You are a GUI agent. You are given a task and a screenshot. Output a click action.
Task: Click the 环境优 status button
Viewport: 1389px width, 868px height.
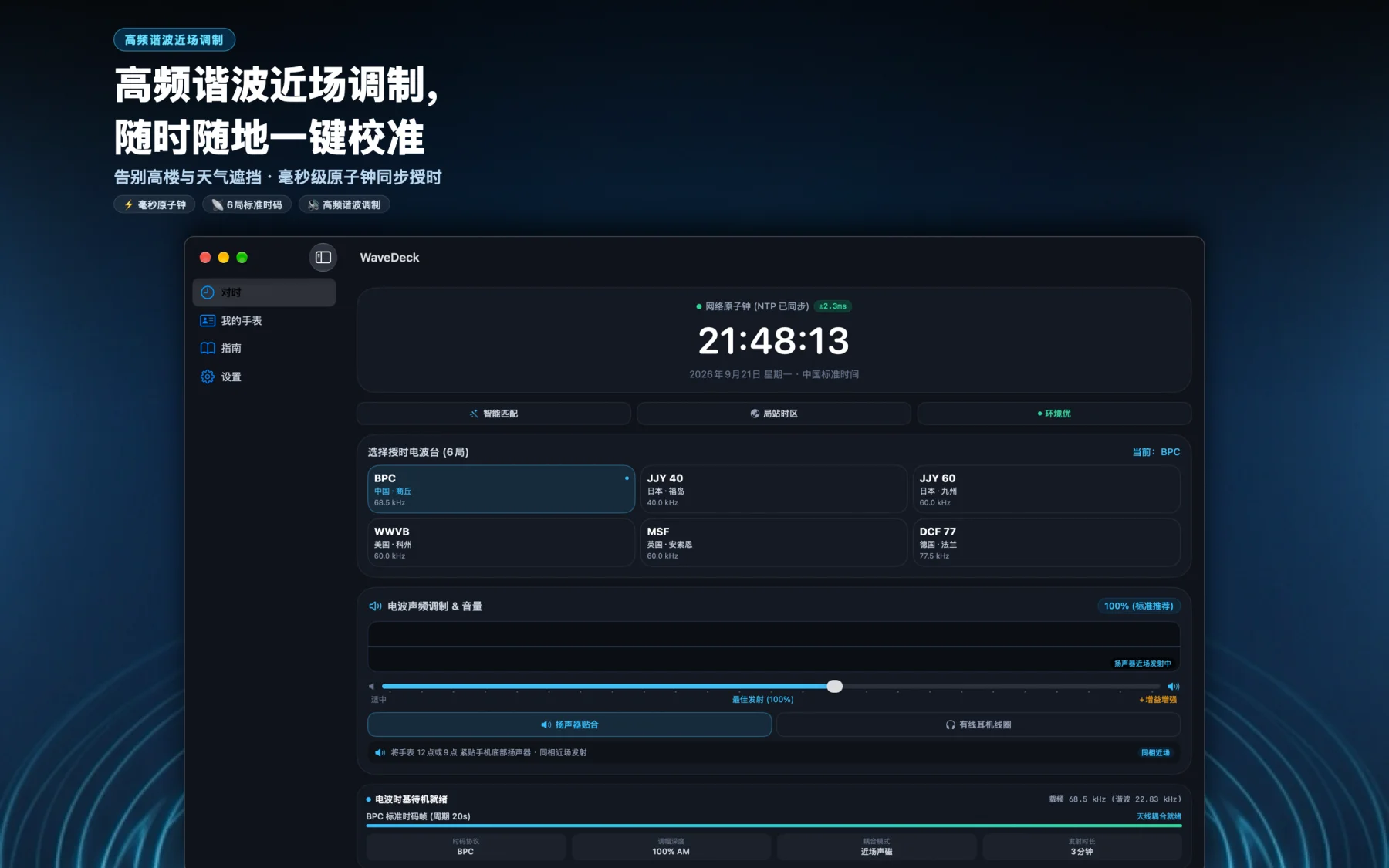pos(1054,414)
